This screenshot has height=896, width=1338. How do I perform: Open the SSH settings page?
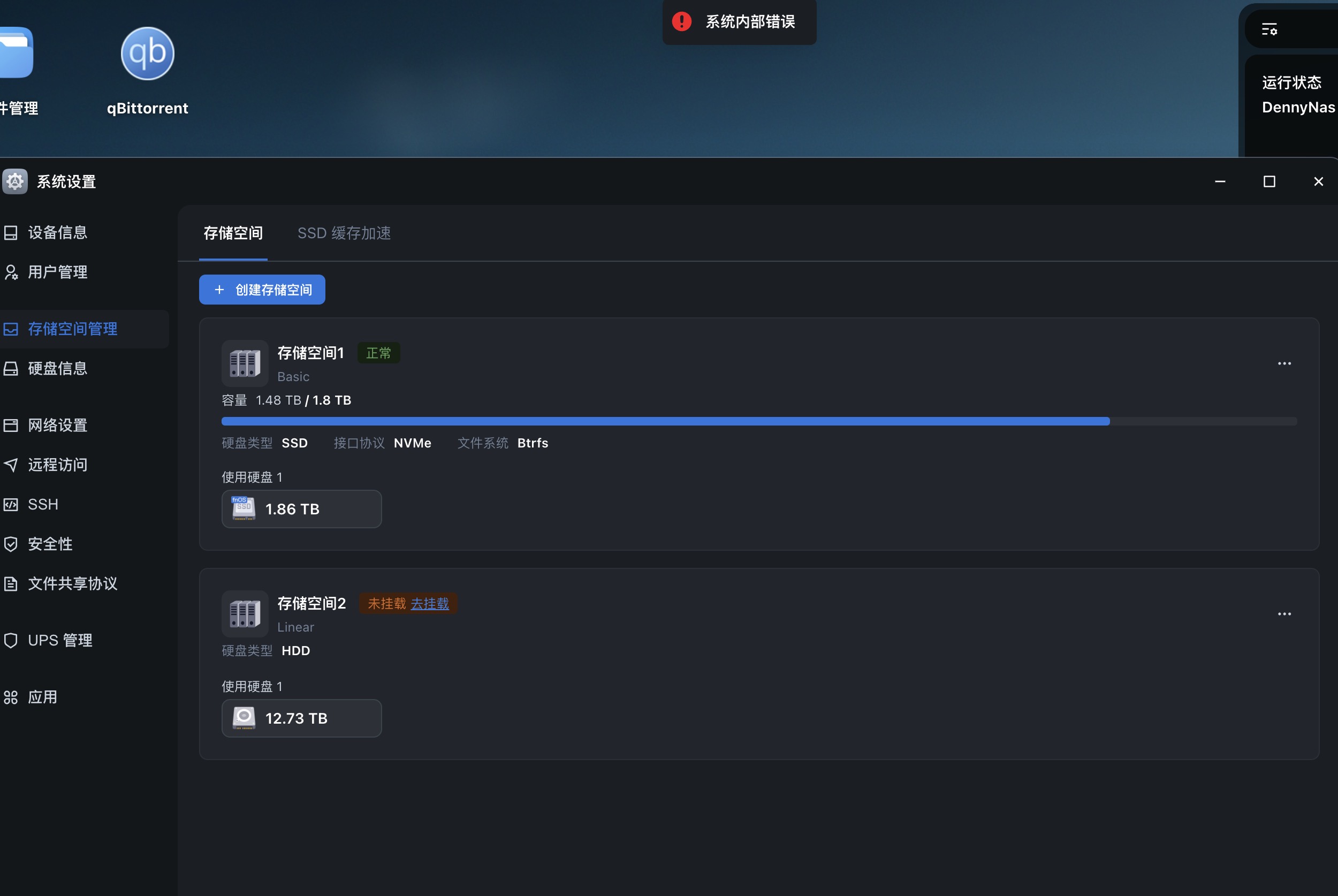43,505
